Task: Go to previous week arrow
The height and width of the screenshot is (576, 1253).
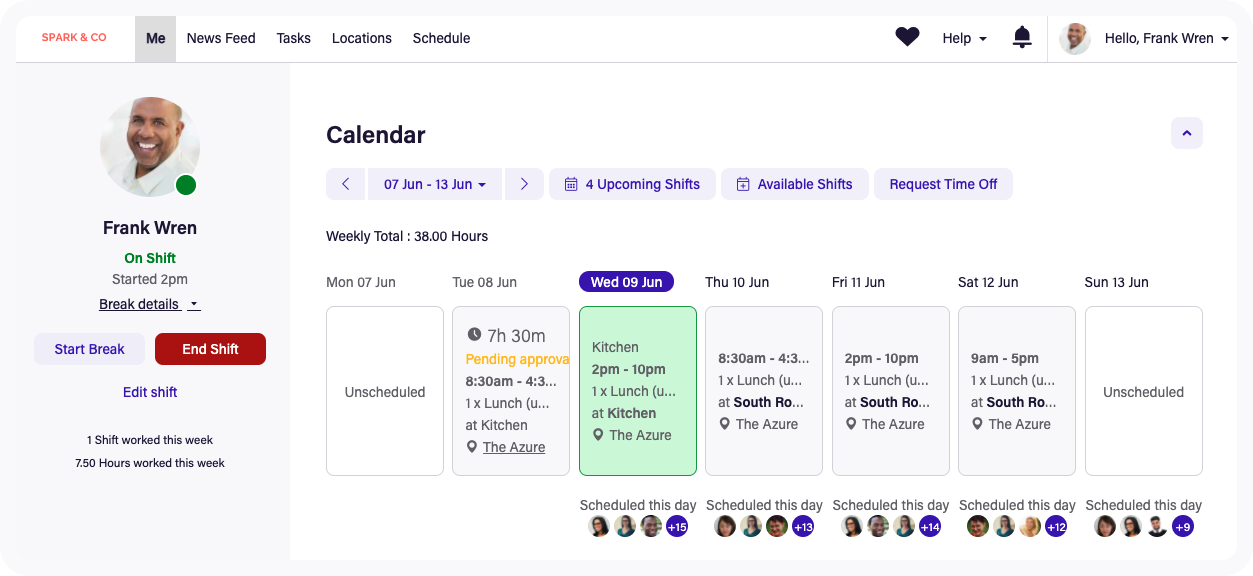Action: (346, 184)
